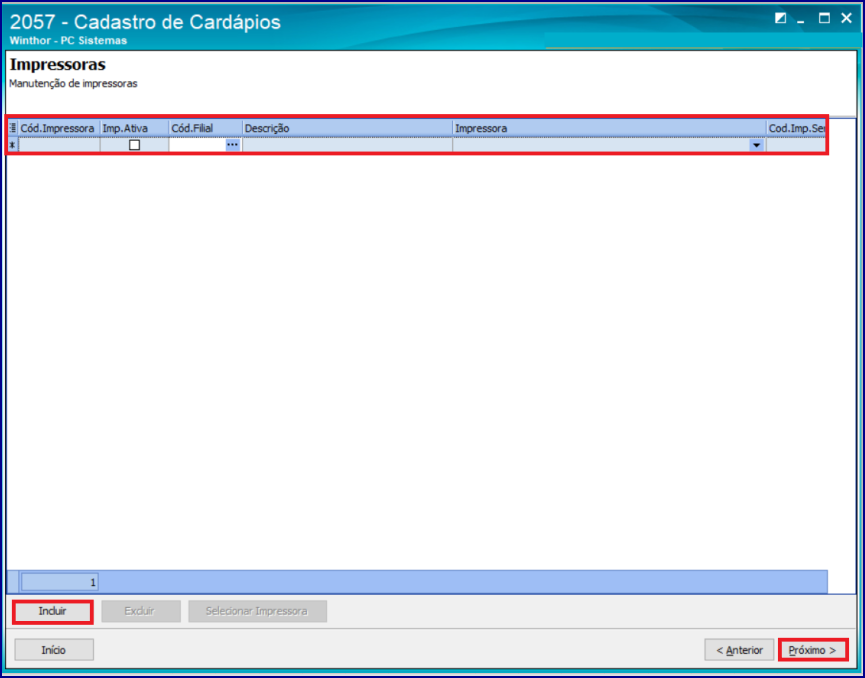The height and width of the screenshot is (678, 865).
Task: Advance with the Próximo > button
Action: [x=813, y=650]
